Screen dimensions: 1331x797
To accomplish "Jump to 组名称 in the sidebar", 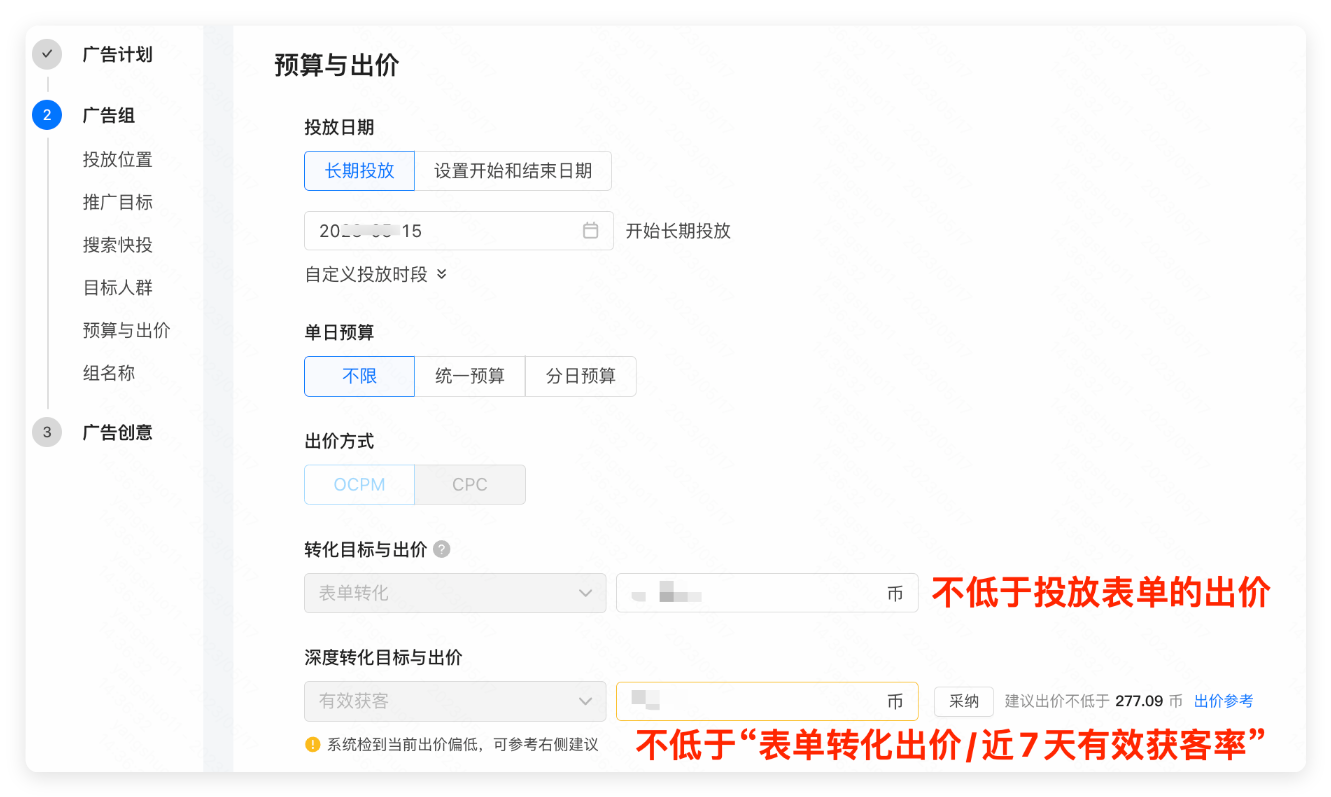I will [x=110, y=372].
